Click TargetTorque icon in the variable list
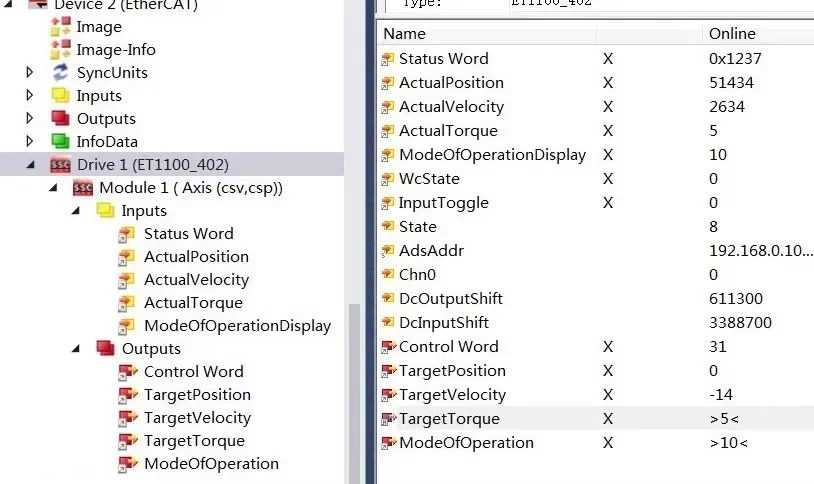814x484 pixels. [388, 419]
